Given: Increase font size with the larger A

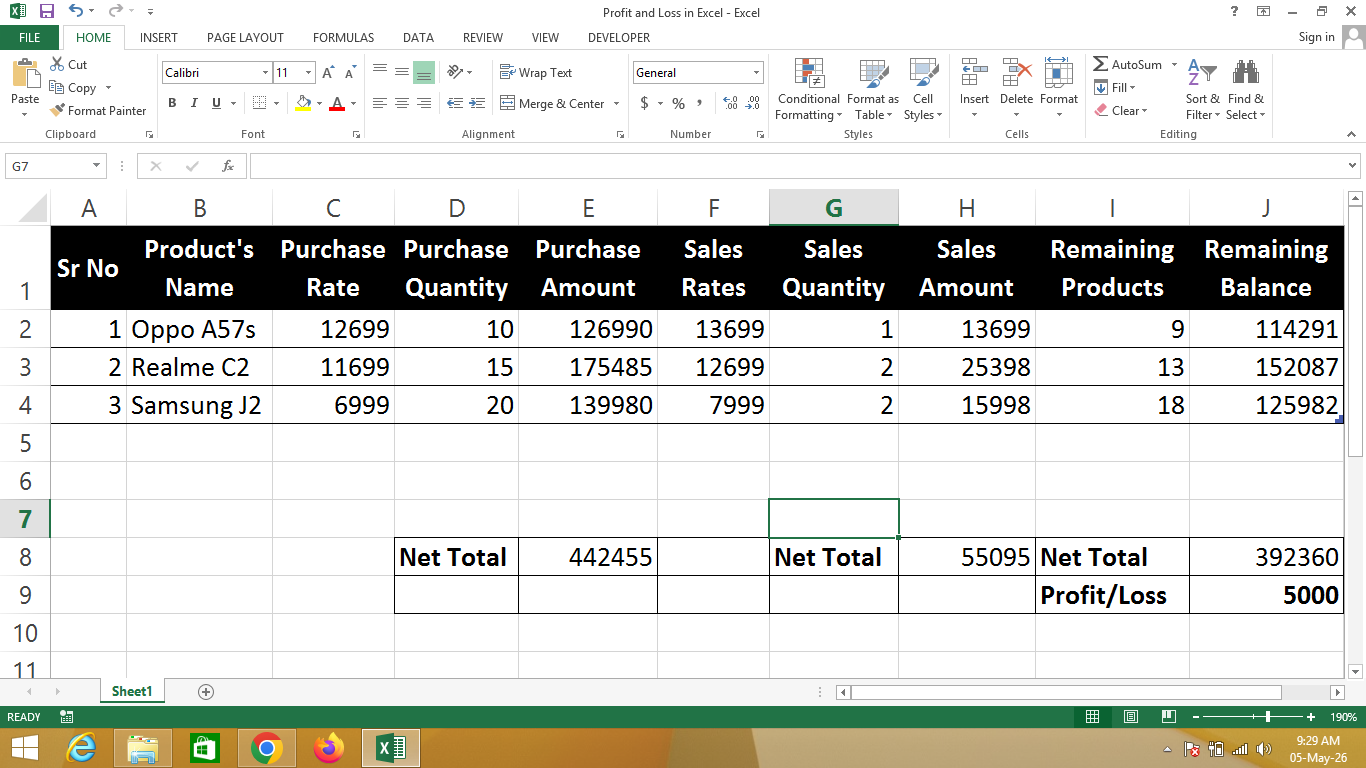Looking at the screenshot, I should pos(328,73).
